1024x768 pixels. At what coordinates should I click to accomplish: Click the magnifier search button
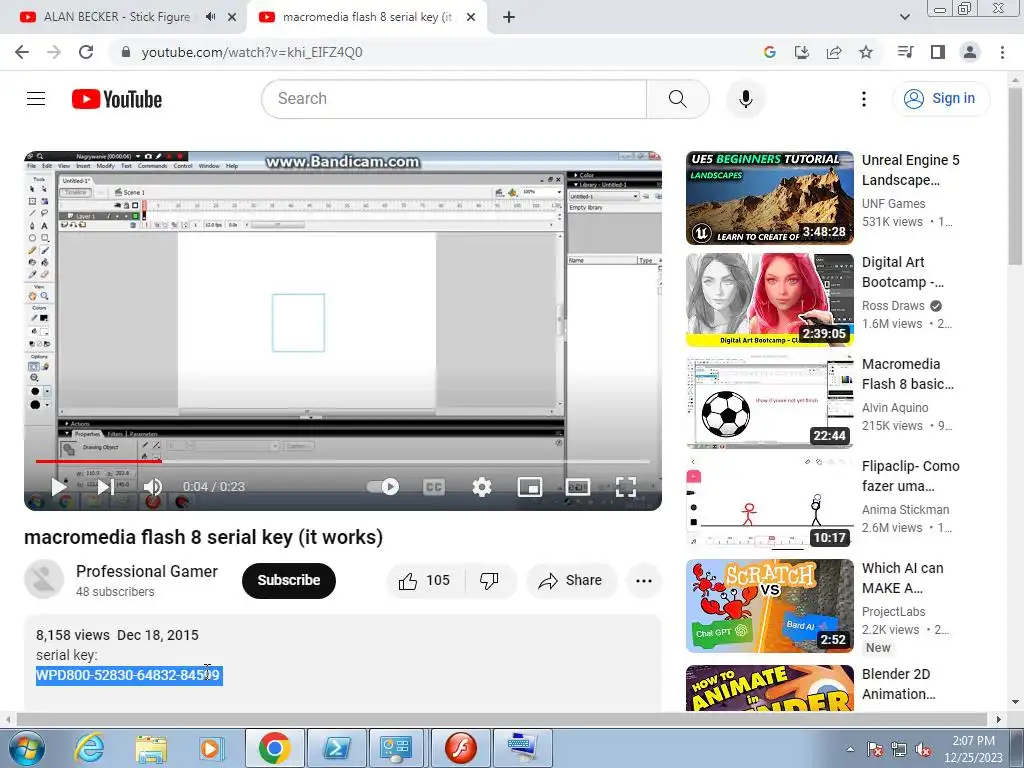tap(677, 99)
